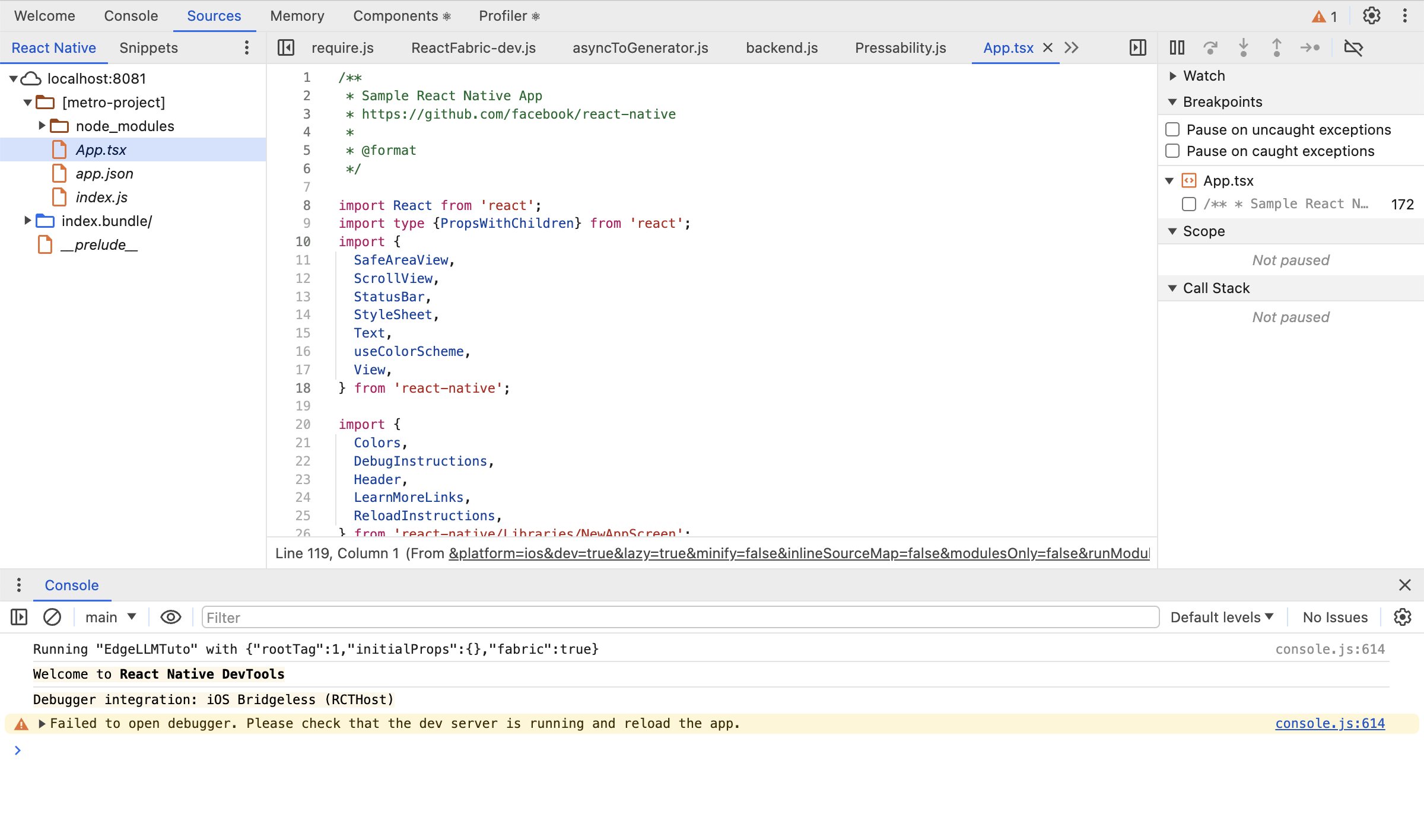Open the backend.js file tab
The width and height of the screenshot is (1424, 840).
coord(781,48)
